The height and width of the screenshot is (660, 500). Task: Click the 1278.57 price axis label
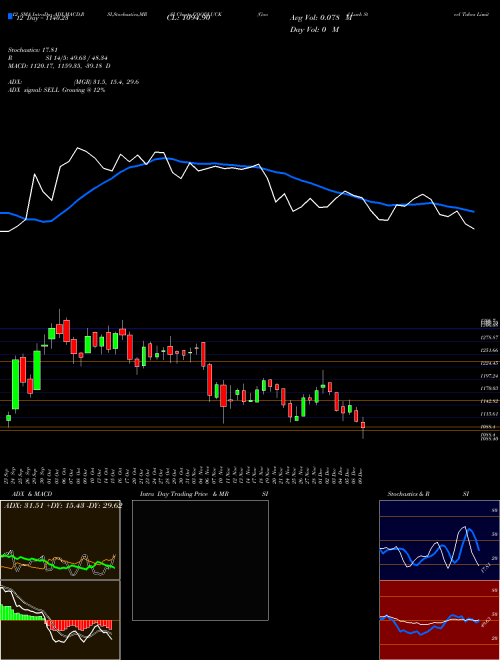click(x=489, y=338)
